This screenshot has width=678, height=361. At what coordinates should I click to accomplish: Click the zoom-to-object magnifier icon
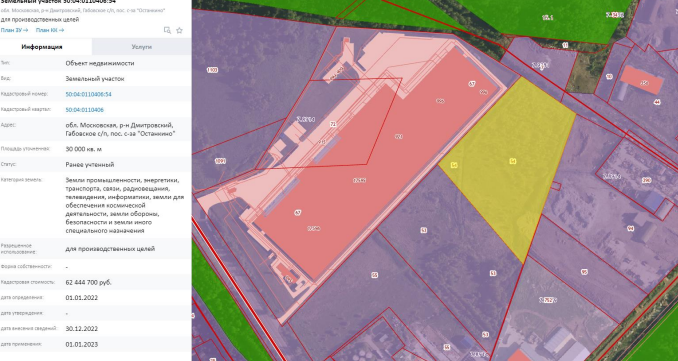coord(167,30)
